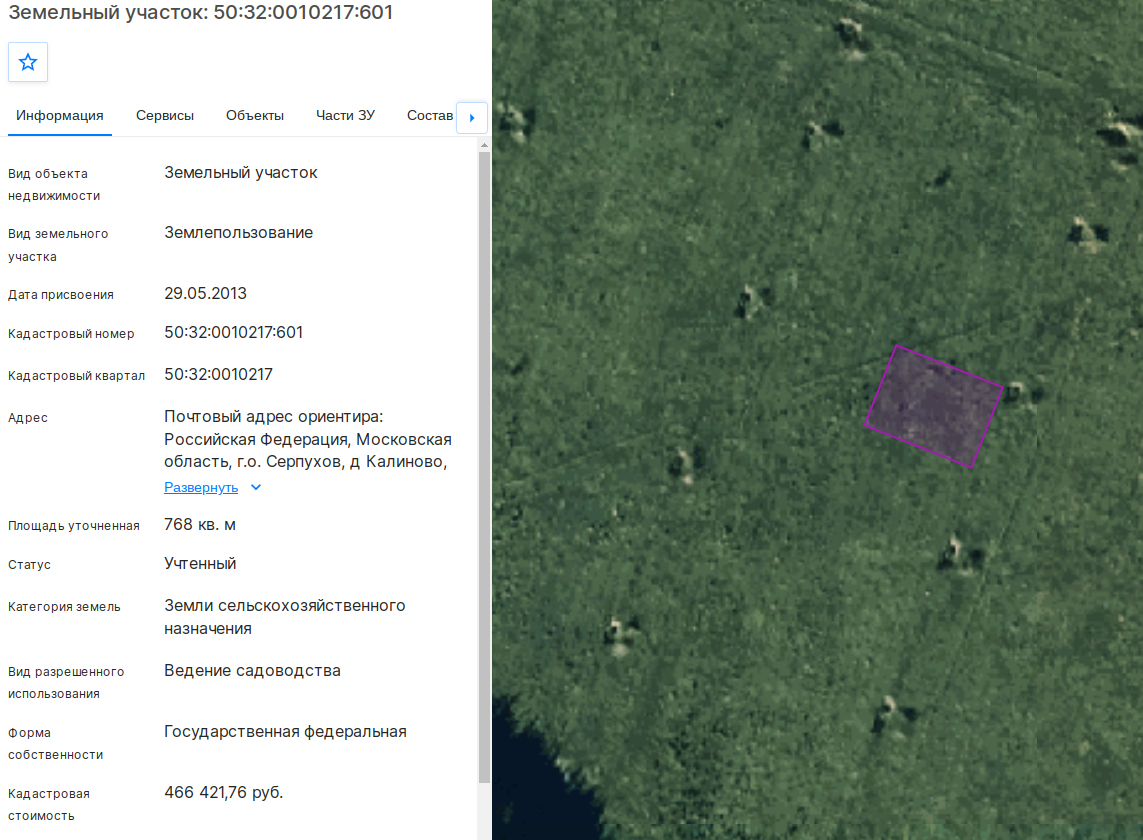Click the cadastral cost 466 421,76 руб.
This screenshot has height=840, width=1143.
[x=224, y=793]
